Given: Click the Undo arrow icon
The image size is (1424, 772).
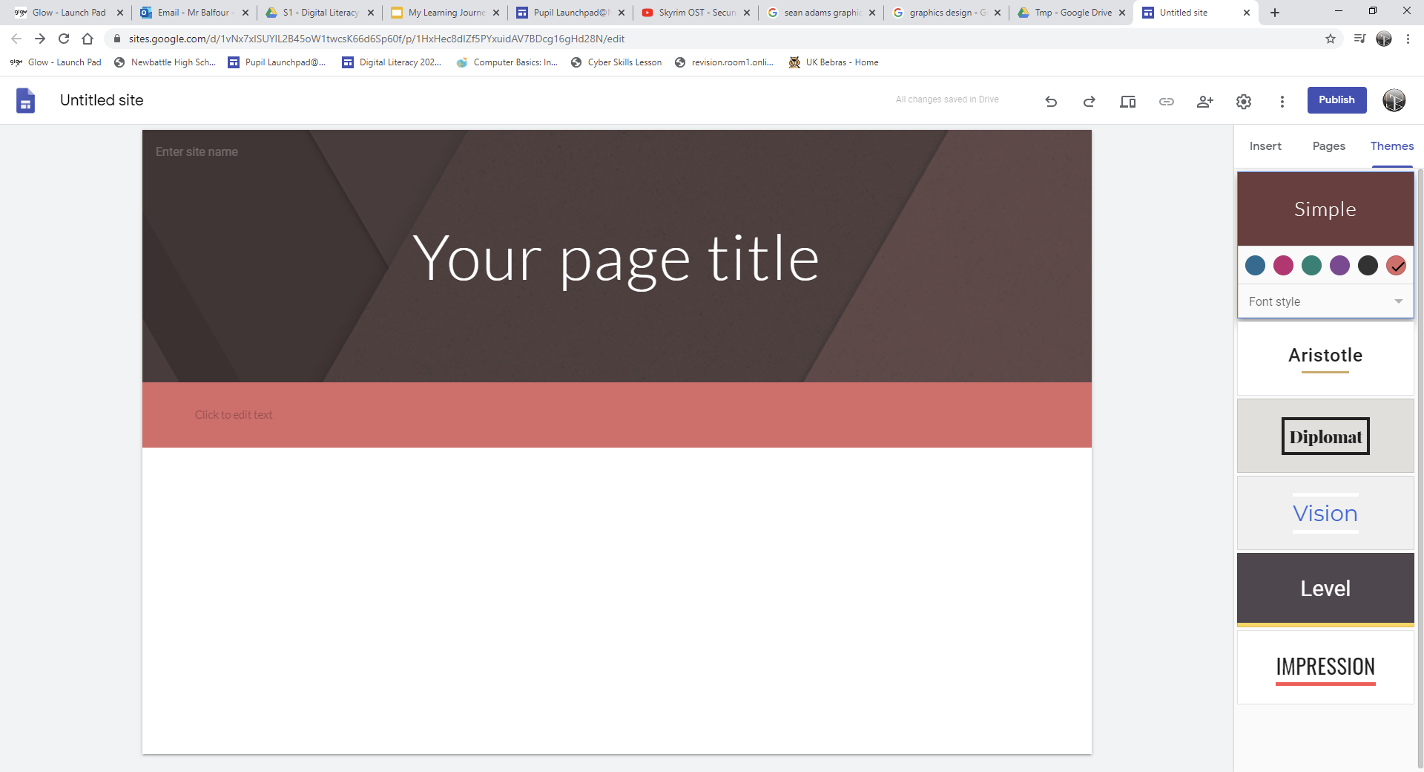Looking at the screenshot, I should [1051, 101].
